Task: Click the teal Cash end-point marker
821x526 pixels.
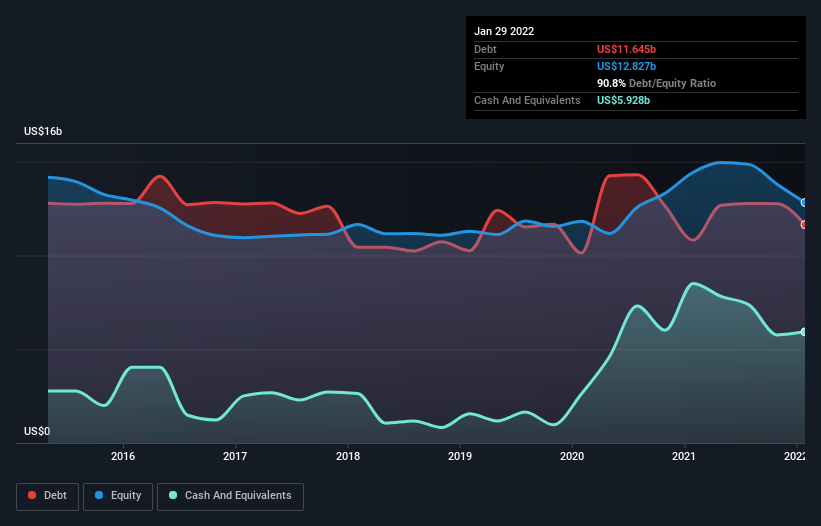Action: point(804,332)
